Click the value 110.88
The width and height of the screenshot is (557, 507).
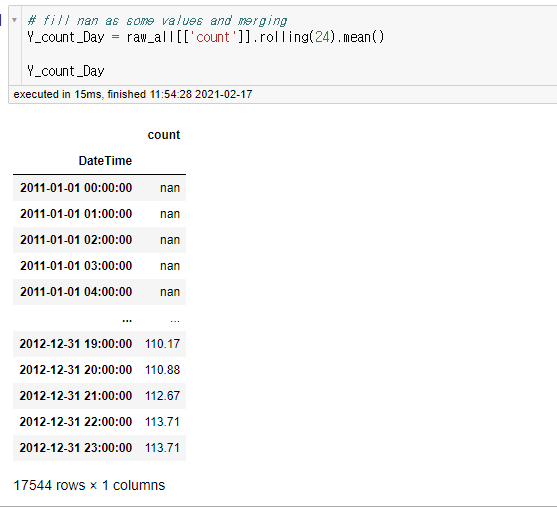point(162,370)
